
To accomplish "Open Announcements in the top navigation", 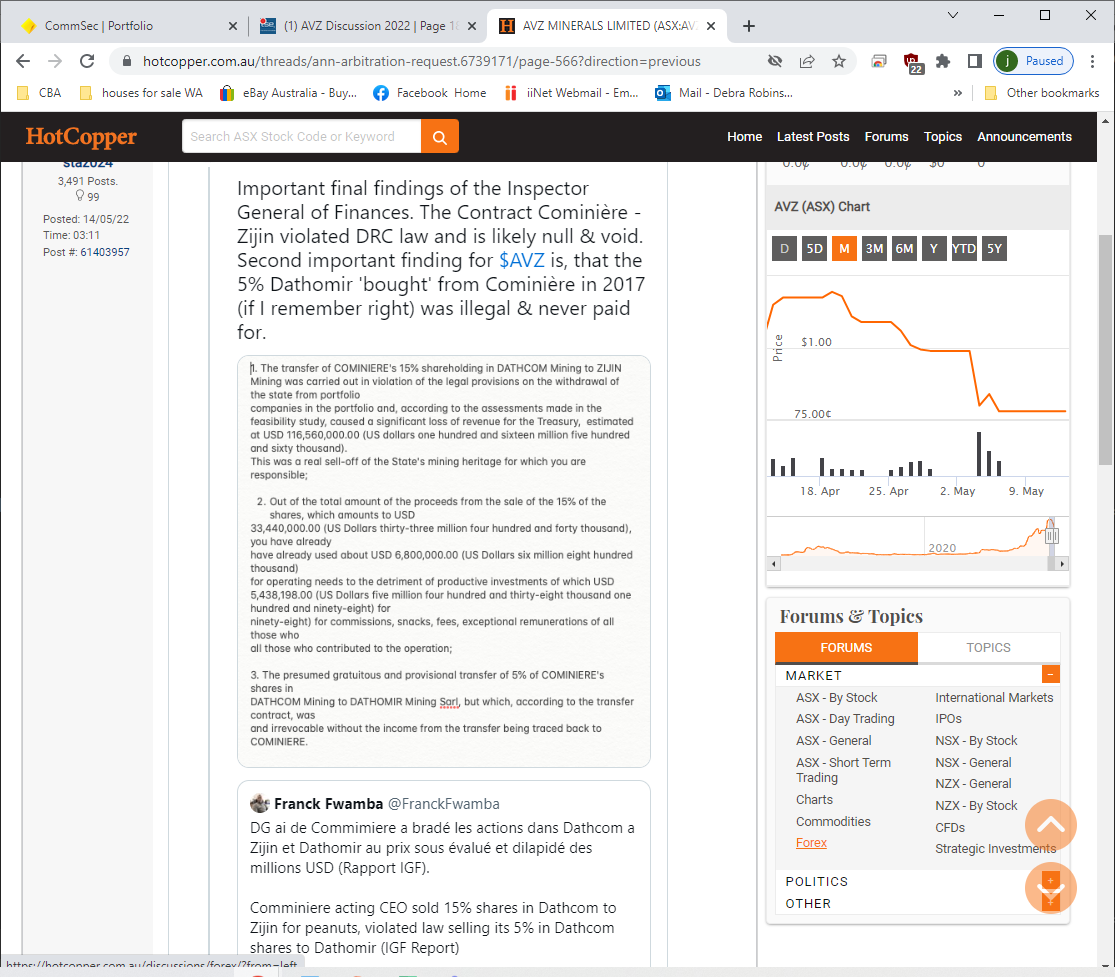I will (x=1024, y=137).
